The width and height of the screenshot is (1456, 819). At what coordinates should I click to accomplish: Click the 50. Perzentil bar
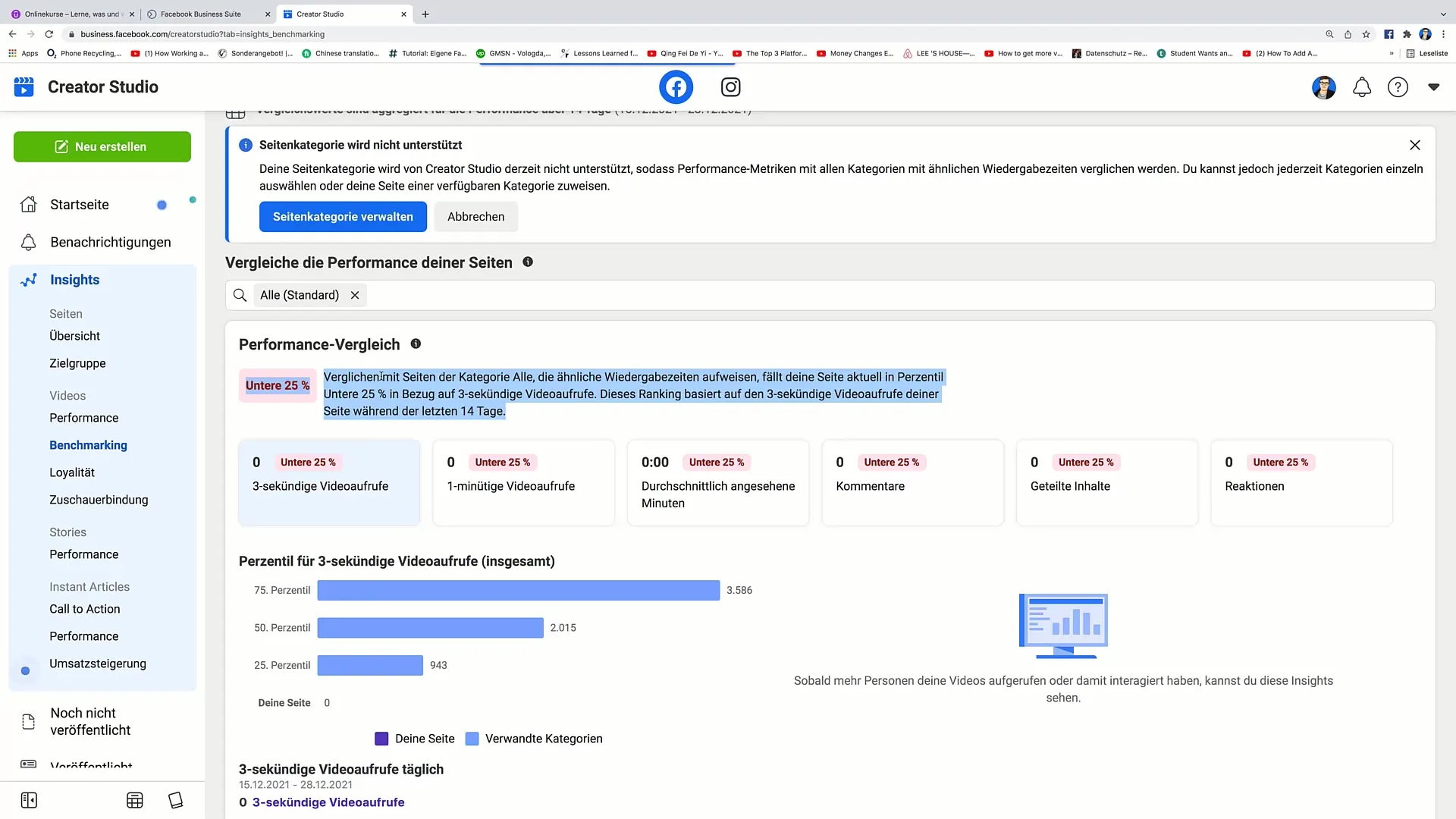430,628
